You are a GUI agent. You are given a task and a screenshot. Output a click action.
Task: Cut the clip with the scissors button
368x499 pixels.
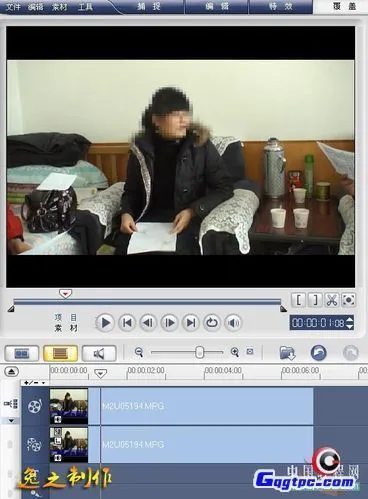click(332, 300)
